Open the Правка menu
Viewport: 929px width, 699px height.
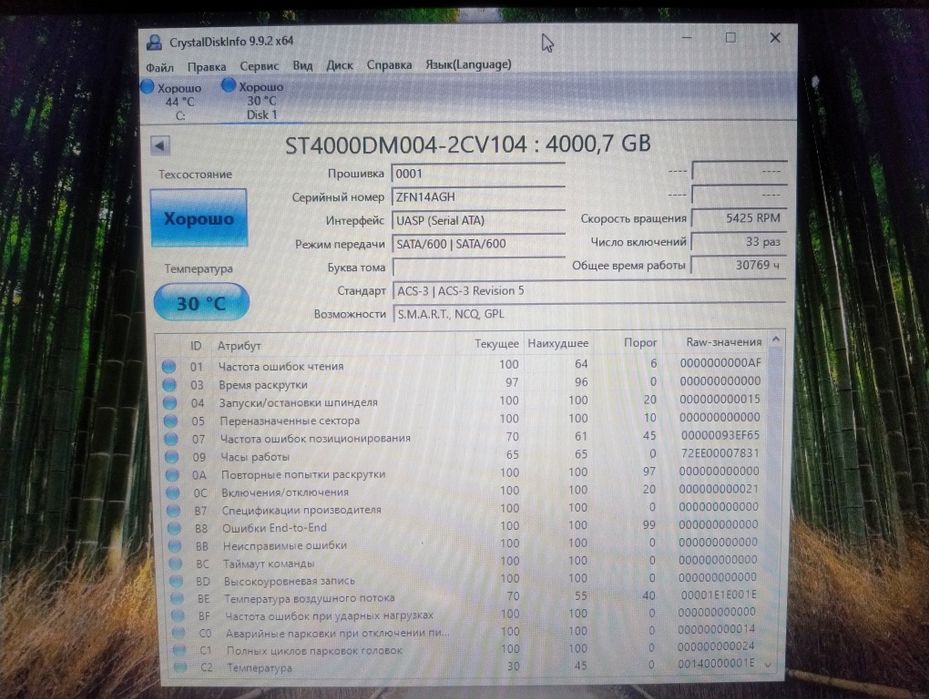206,66
